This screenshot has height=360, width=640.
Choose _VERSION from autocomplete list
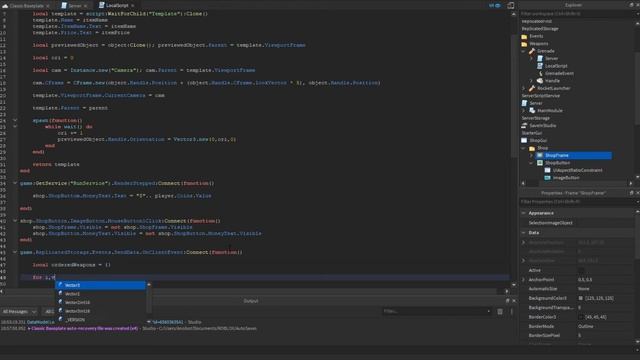(x=100, y=320)
